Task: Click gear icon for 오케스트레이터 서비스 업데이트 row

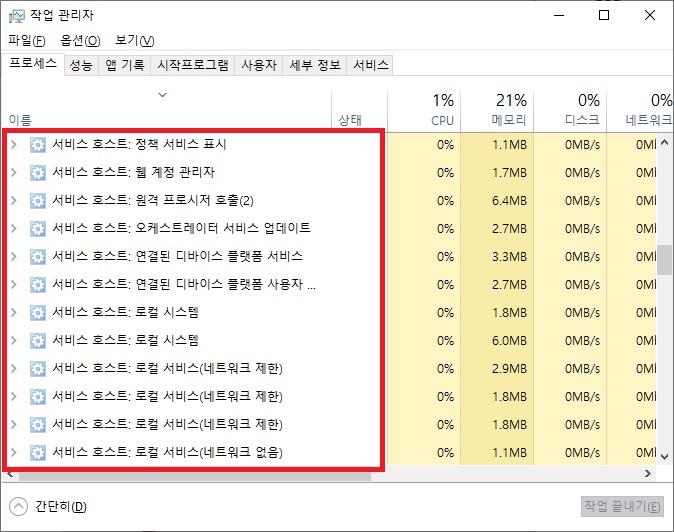Action: (38, 229)
